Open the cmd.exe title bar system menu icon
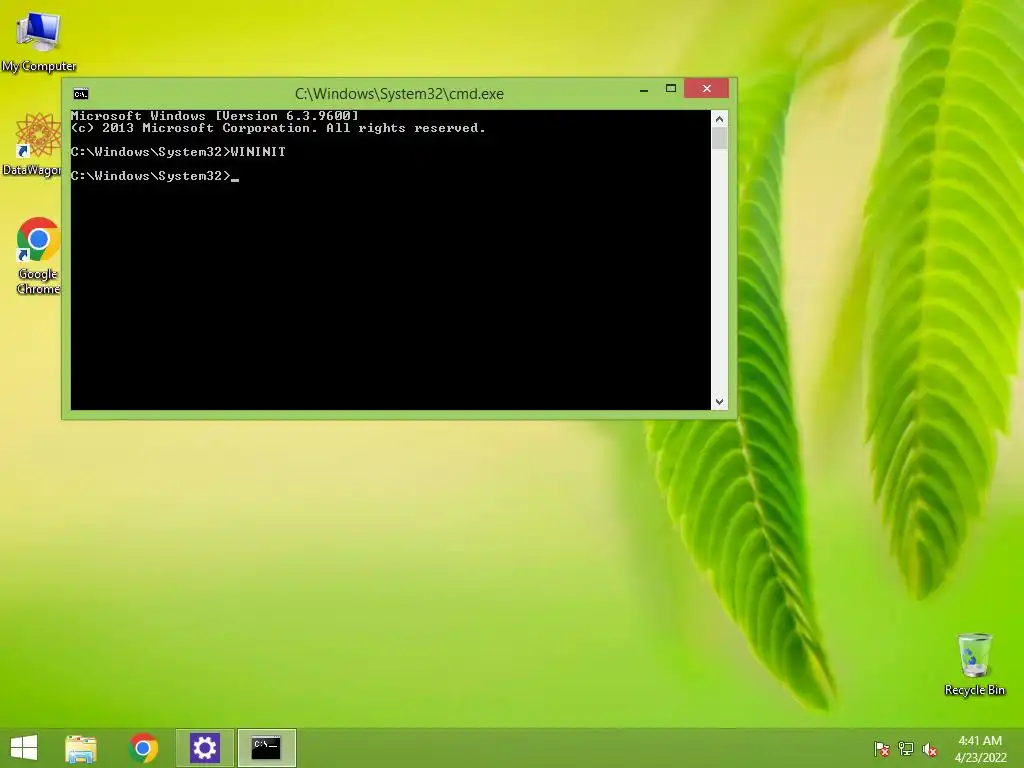Image resolution: width=1024 pixels, height=768 pixels. [x=81, y=94]
